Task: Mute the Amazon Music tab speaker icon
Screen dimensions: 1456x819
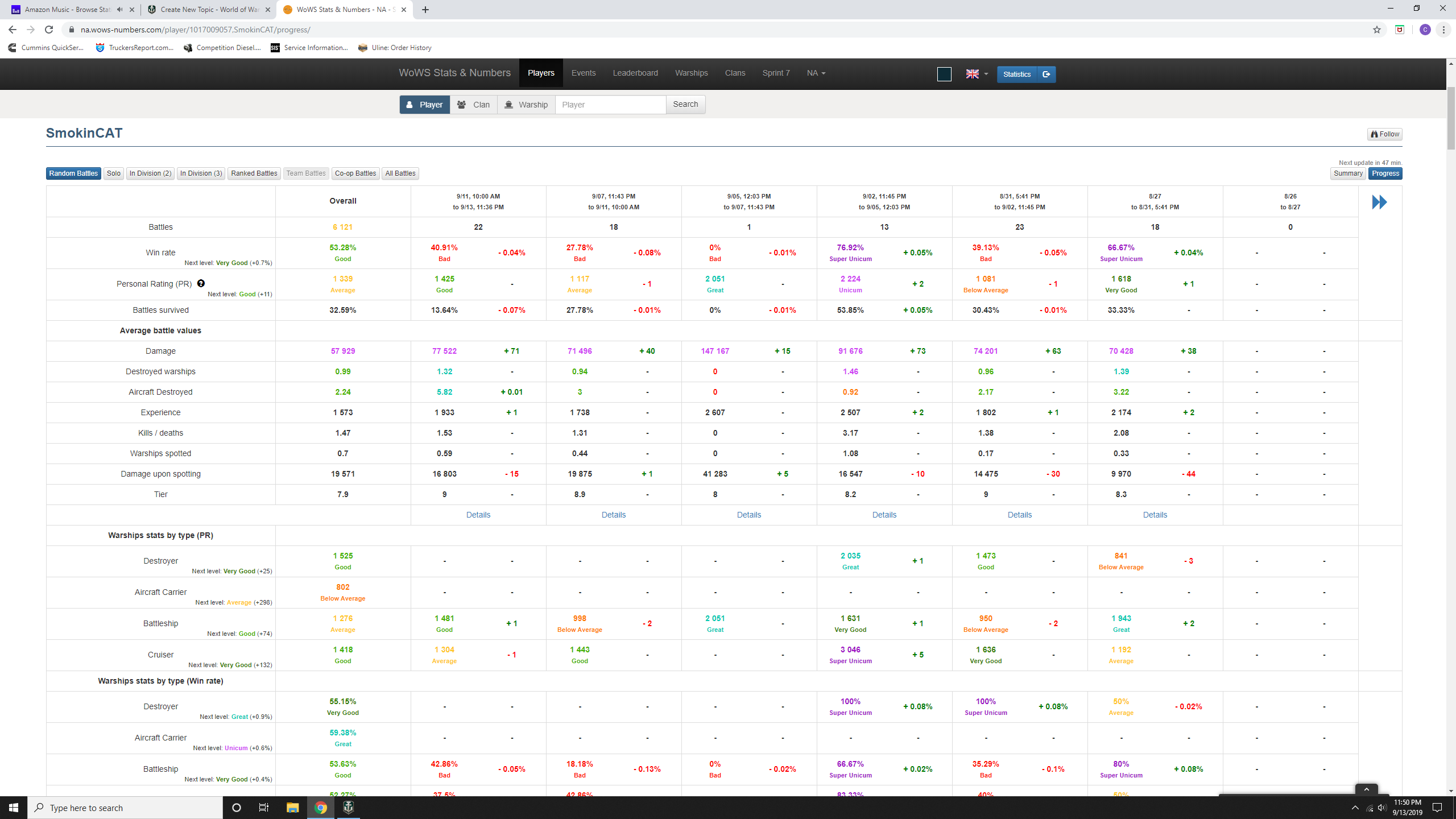Action: pyautogui.click(x=119, y=10)
